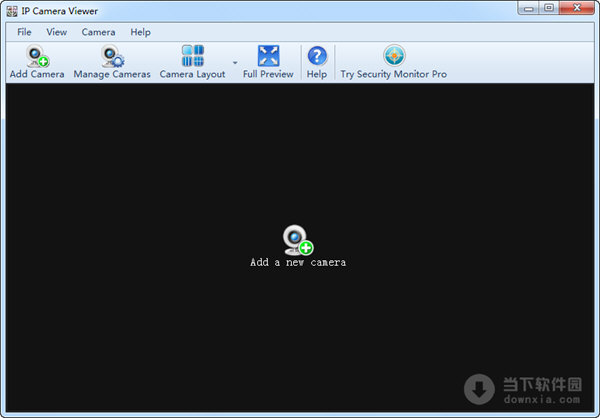Maximize the IP Camera Viewer window
600x418 pixels.
pyautogui.click(x=549, y=8)
